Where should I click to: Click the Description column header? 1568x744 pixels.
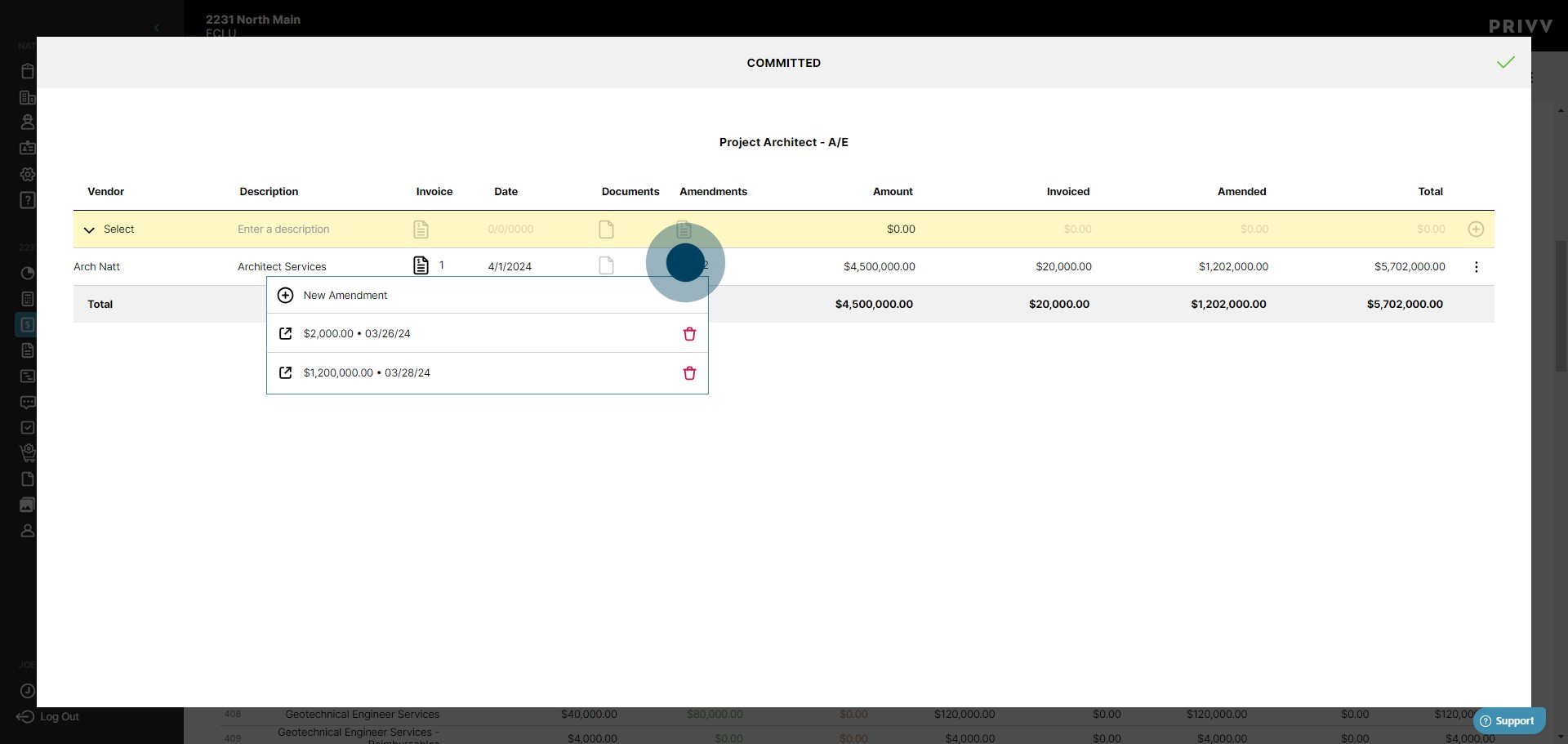pyautogui.click(x=269, y=192)
